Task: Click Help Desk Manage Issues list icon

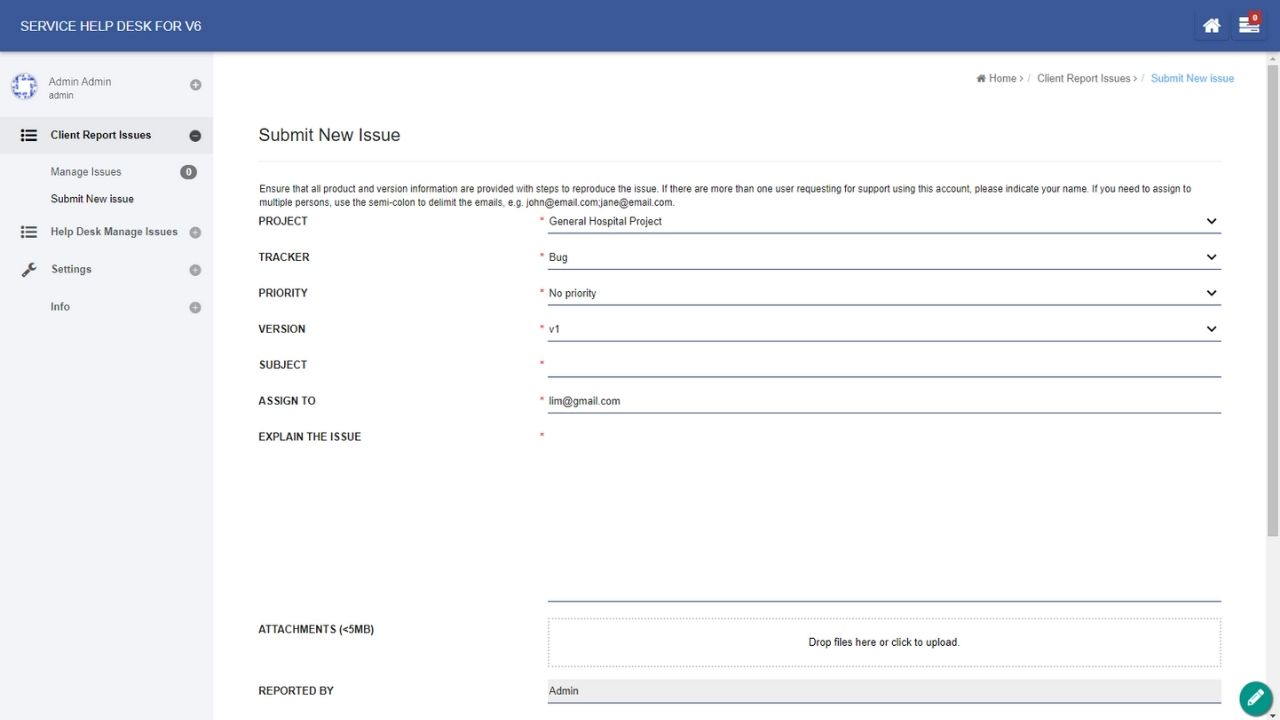Action: [x=29, y=232]
